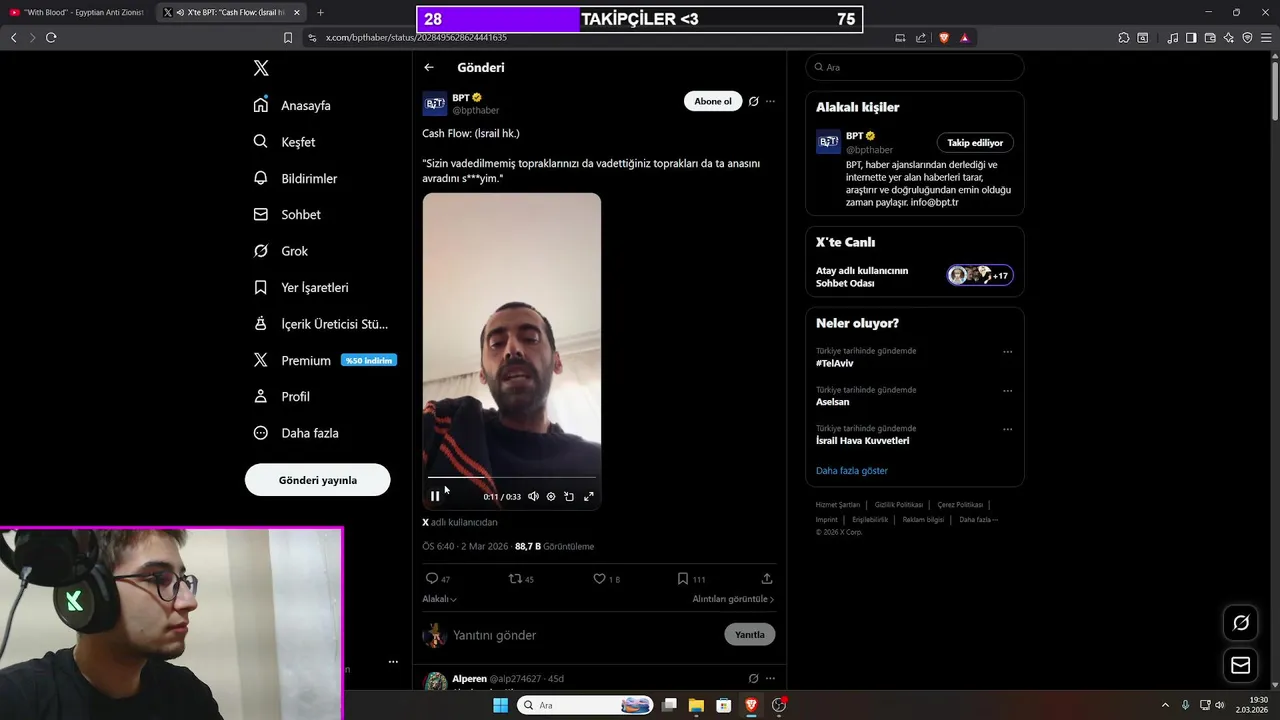The width and height of the screenshot is (1280, 720).
Task: Switch to "With Blood" YouTube tab
Action: click(76, 12)
